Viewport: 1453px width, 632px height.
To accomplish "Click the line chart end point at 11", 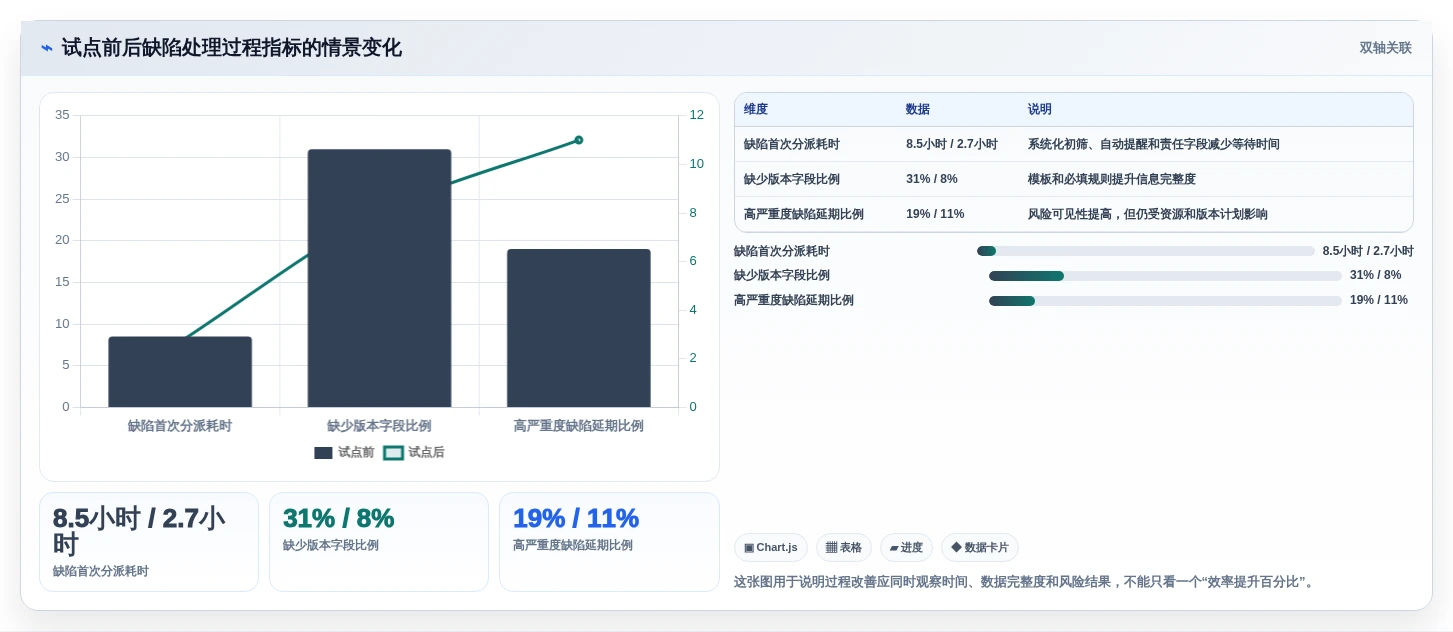I will (x=579, y=140).
